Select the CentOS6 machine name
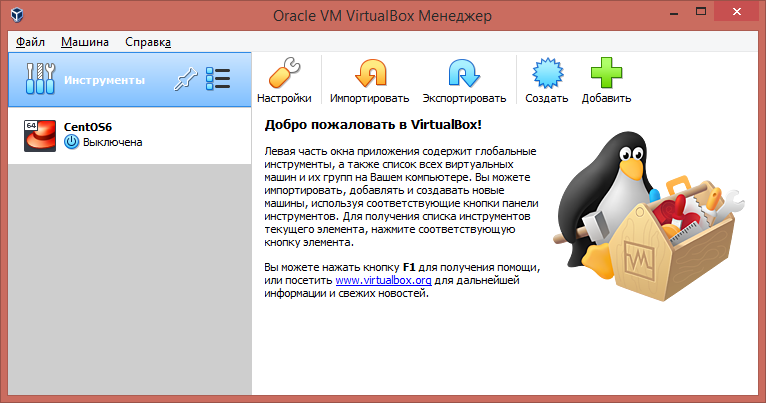The image size is (766, 403). 88,127
